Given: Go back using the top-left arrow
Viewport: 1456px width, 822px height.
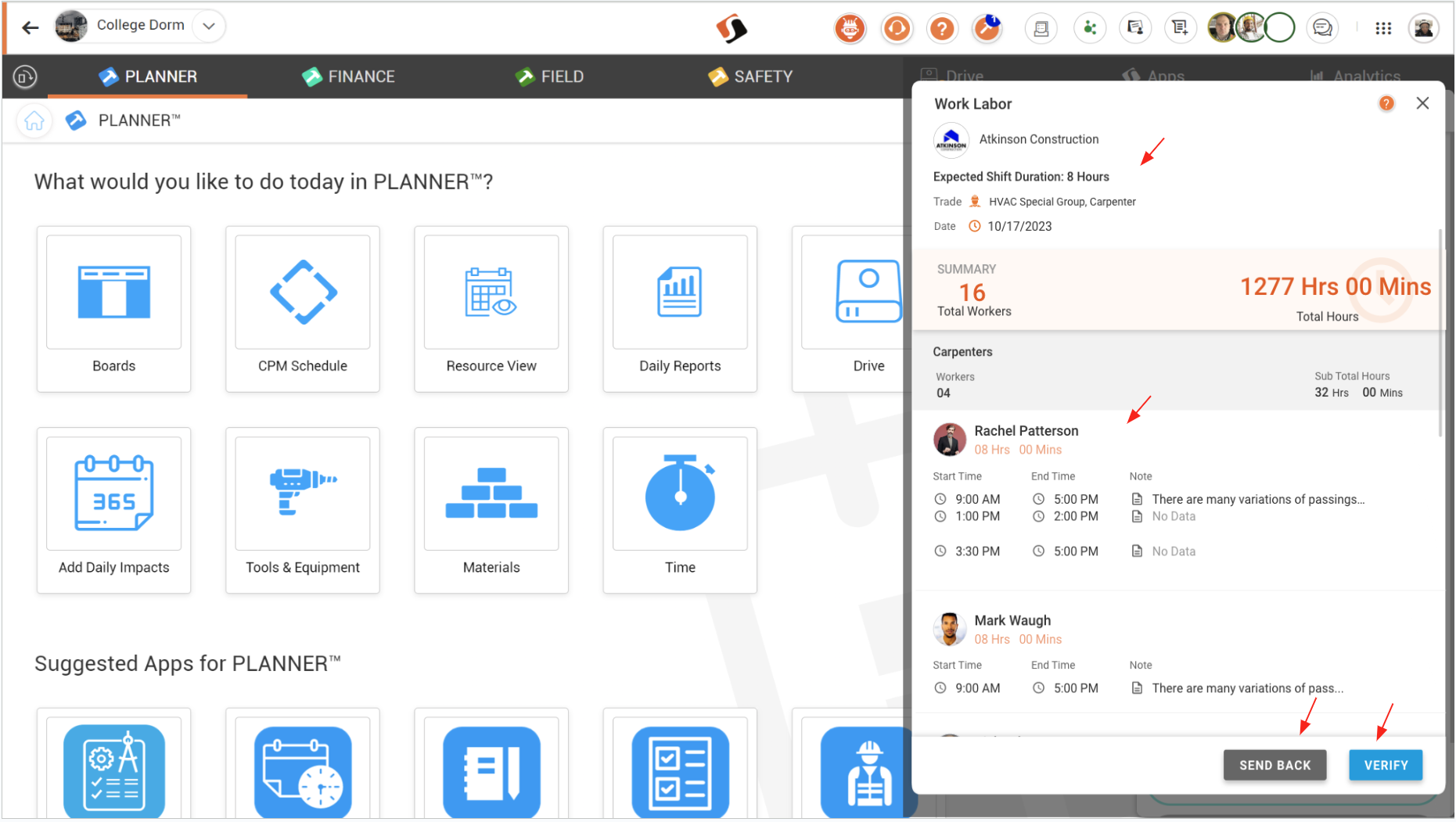Looking at the screenshot, I should 30,28.
